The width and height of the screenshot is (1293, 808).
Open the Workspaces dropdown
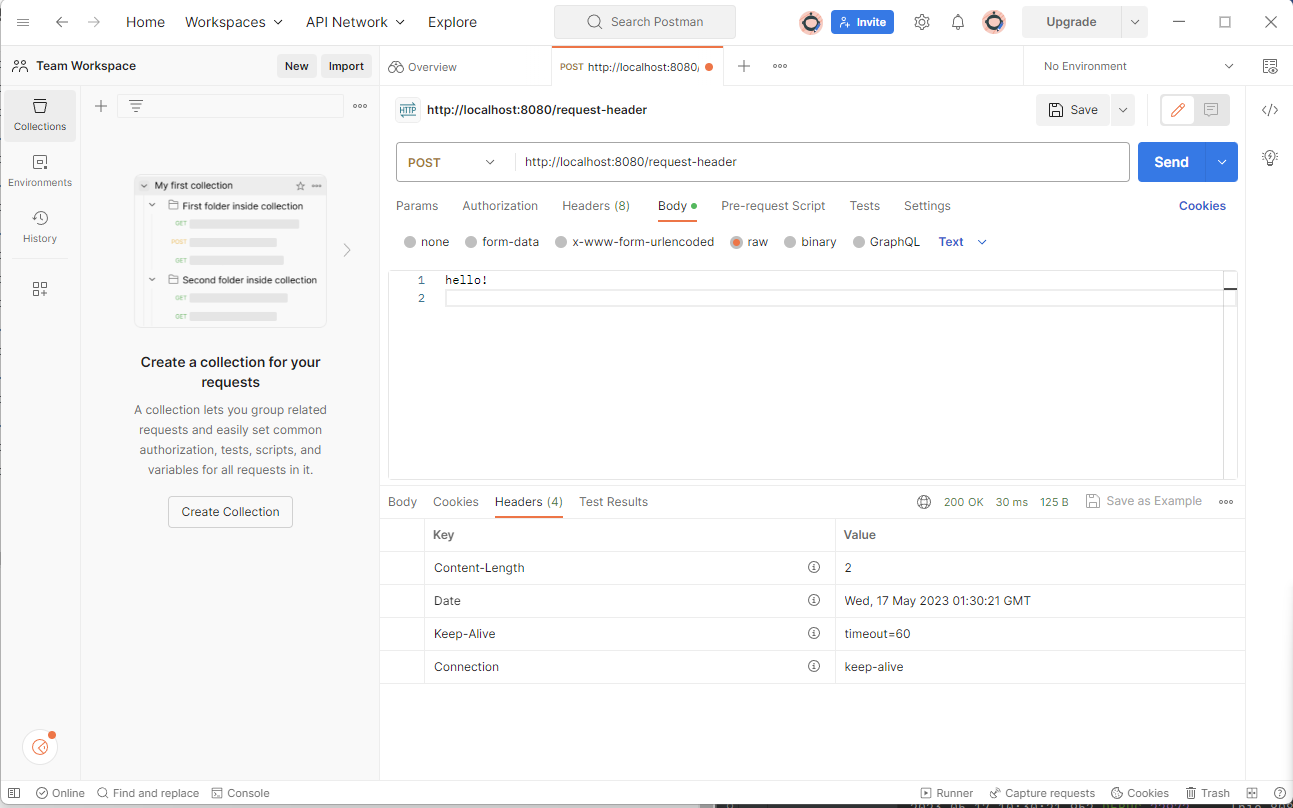click(x=234, y=22)
